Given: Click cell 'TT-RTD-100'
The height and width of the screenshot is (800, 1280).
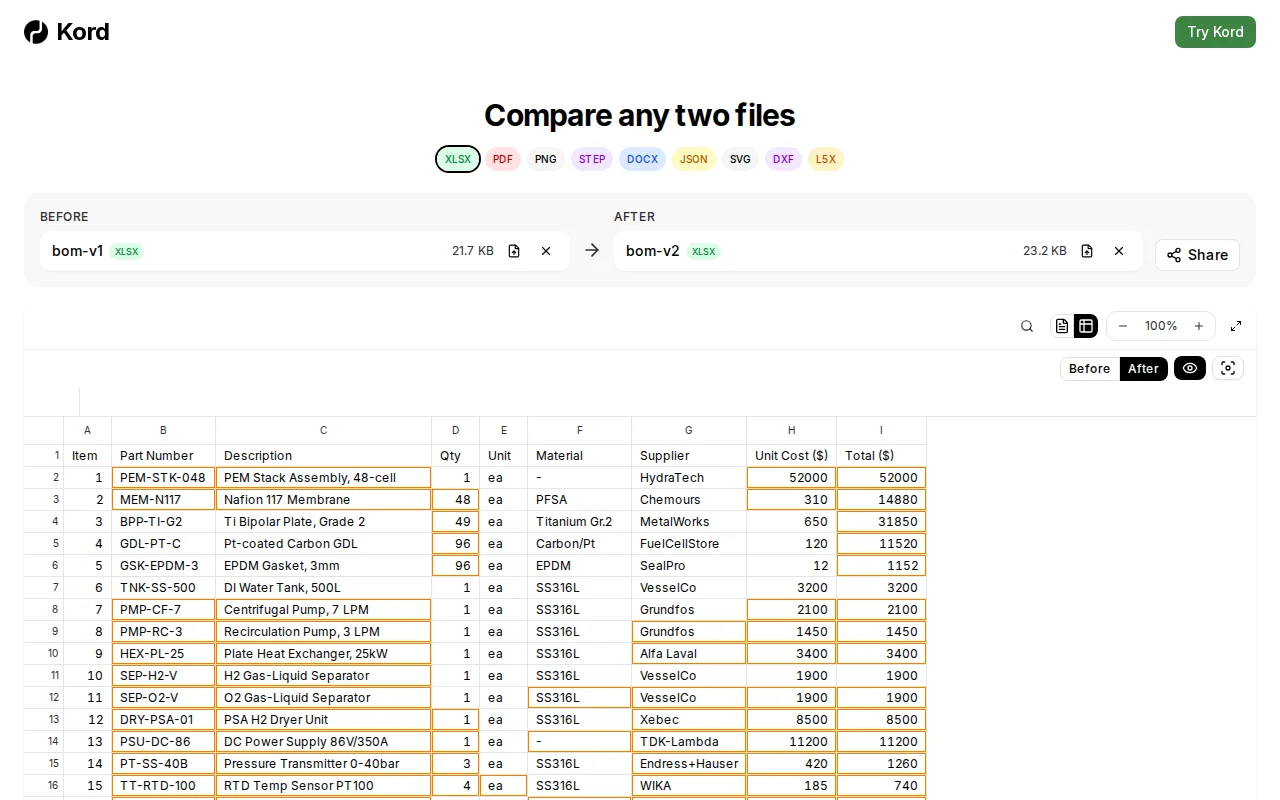Looking at the screenshot, I should [x=163, y=786].
